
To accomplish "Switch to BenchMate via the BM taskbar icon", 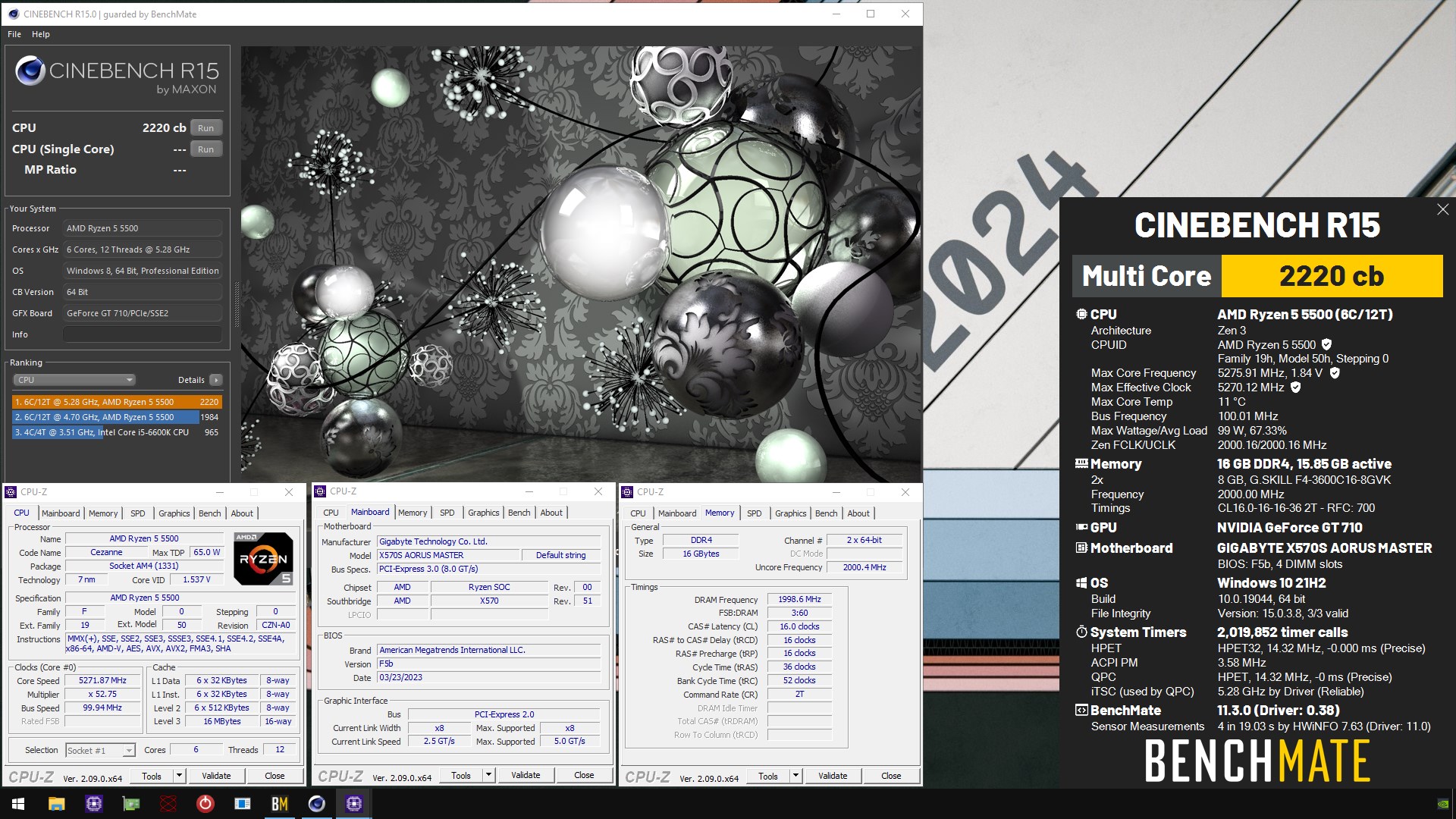I will [x=280, y=804].
